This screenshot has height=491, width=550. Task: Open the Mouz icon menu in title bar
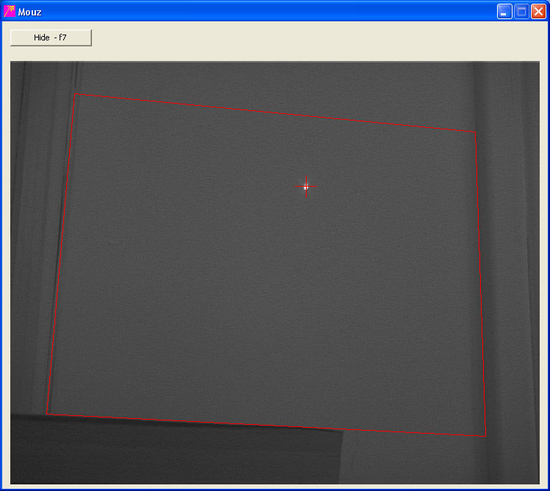(x=9, y=12)
